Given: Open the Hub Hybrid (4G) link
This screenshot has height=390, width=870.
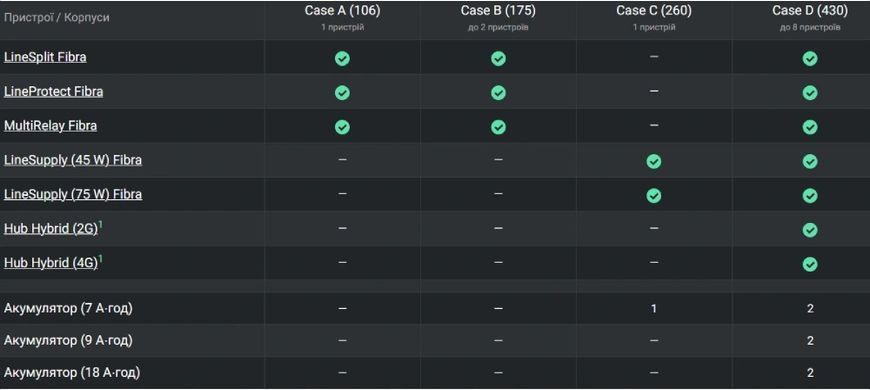Looking at the screenshot, I should [x=50, y=264].
